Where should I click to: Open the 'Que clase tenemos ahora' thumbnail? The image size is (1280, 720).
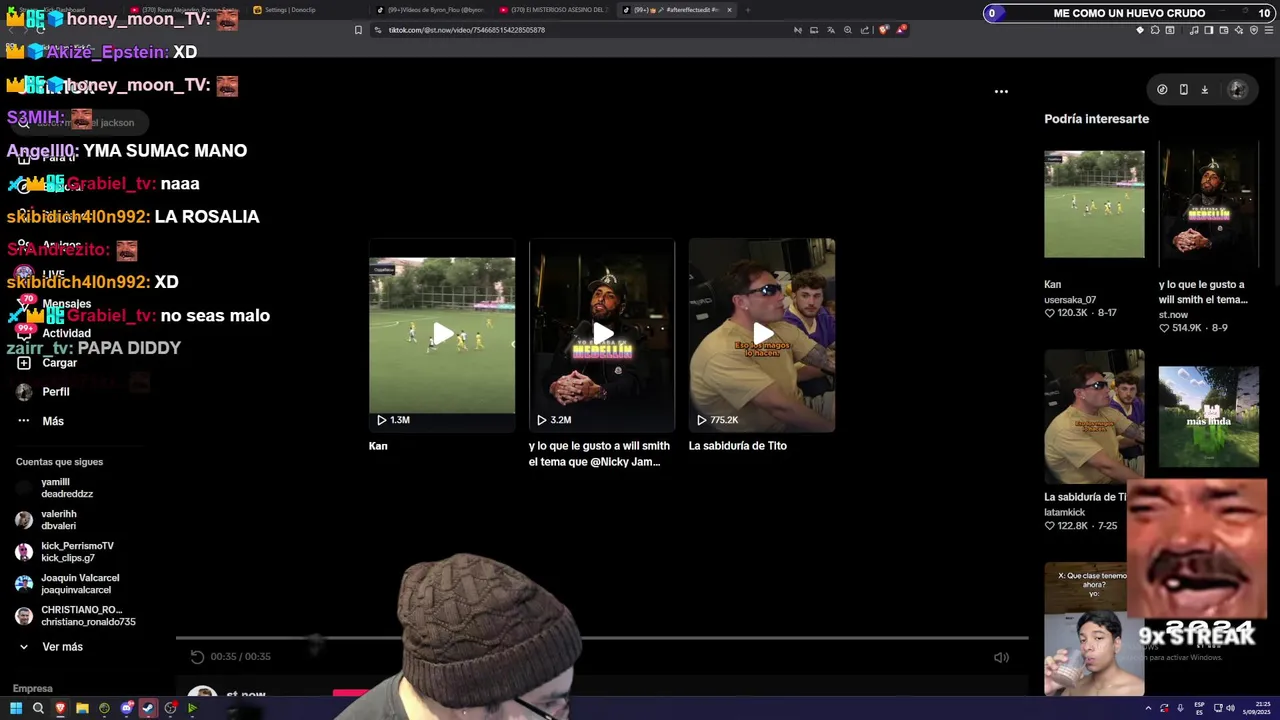point(1094,629)
